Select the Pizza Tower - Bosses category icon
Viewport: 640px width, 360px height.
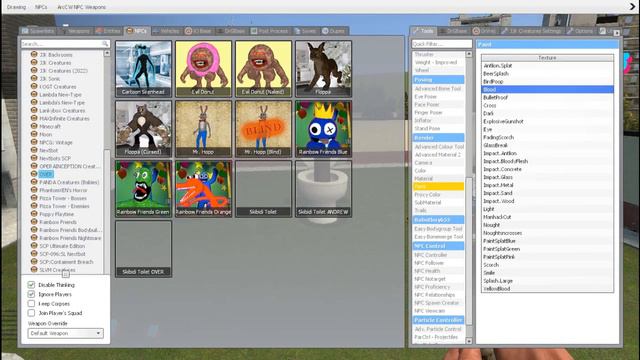point(34,198)
